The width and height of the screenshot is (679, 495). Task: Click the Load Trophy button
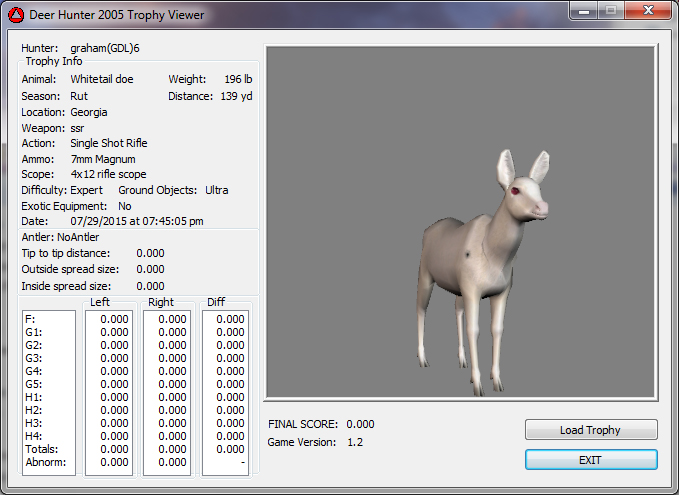[591, 430]
